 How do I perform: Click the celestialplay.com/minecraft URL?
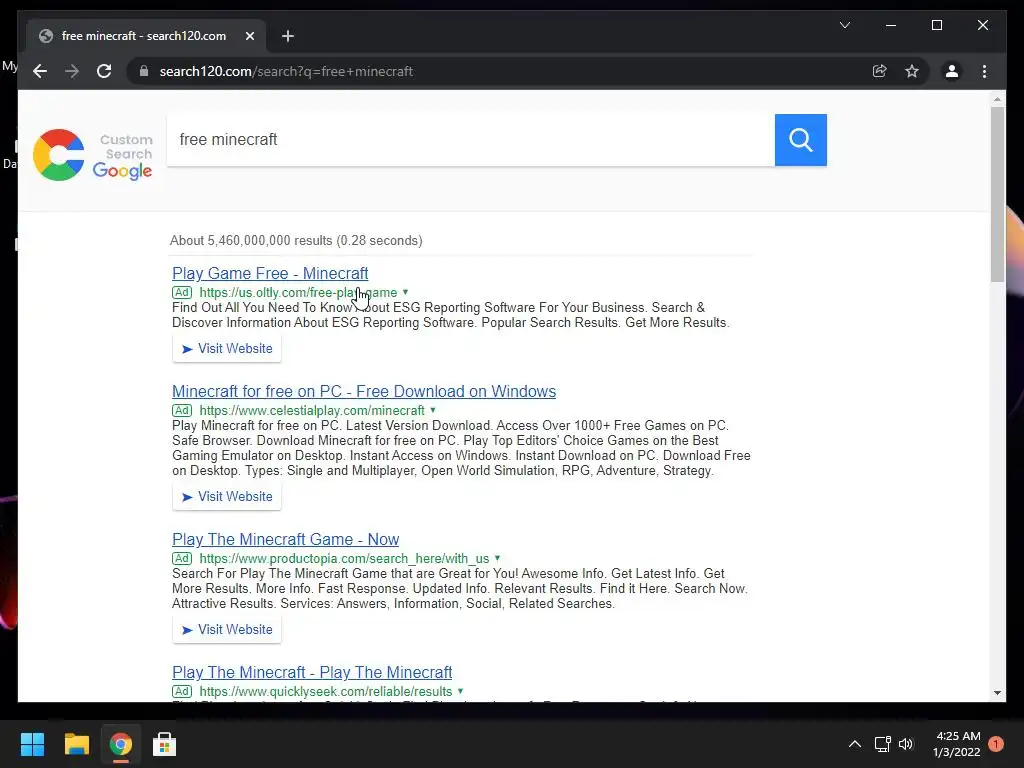coord(312,411)
